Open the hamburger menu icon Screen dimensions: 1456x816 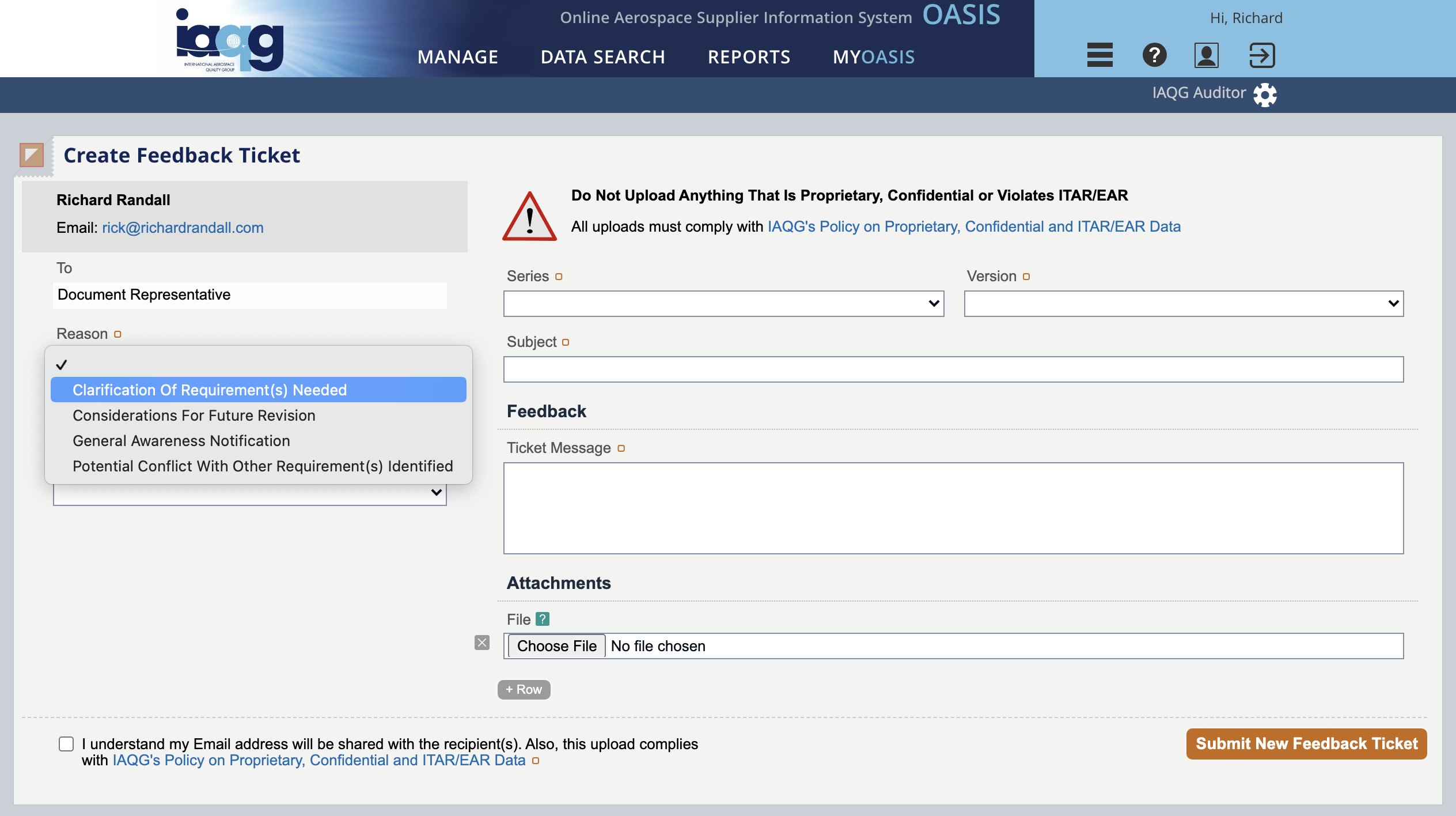point(1099,55)
